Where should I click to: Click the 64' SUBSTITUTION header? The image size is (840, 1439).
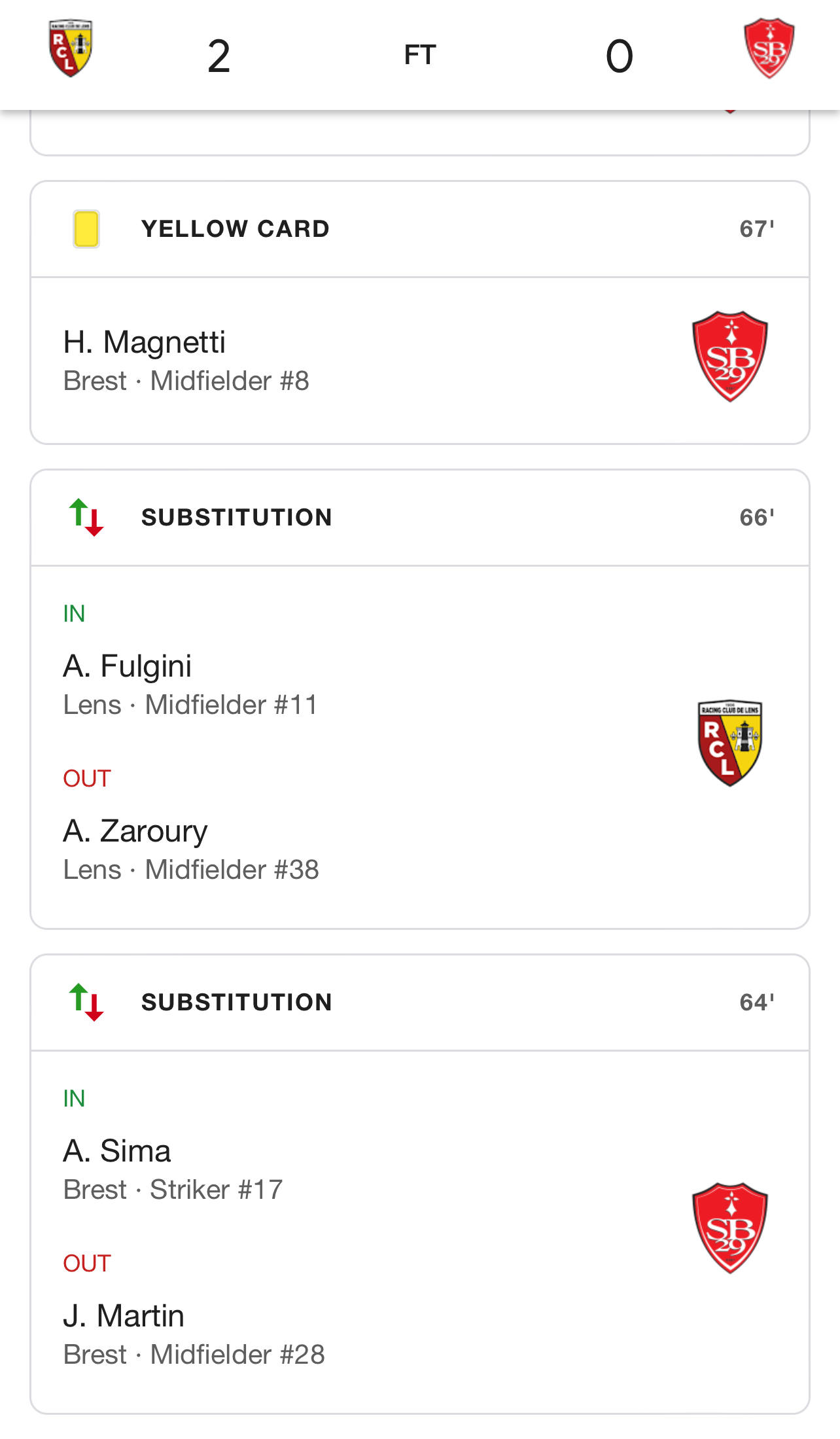420,1003
